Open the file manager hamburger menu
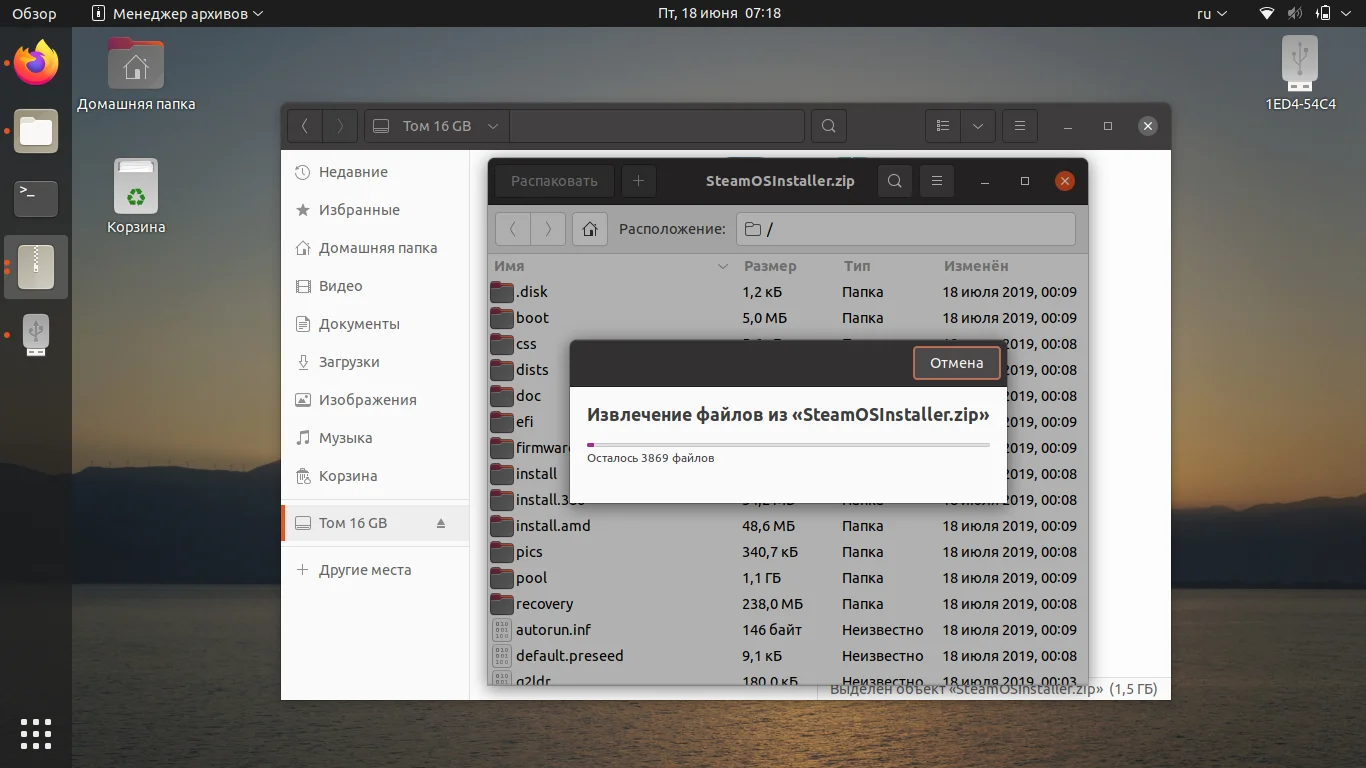Screen dimensions: 1366x768 [1020, 126]
